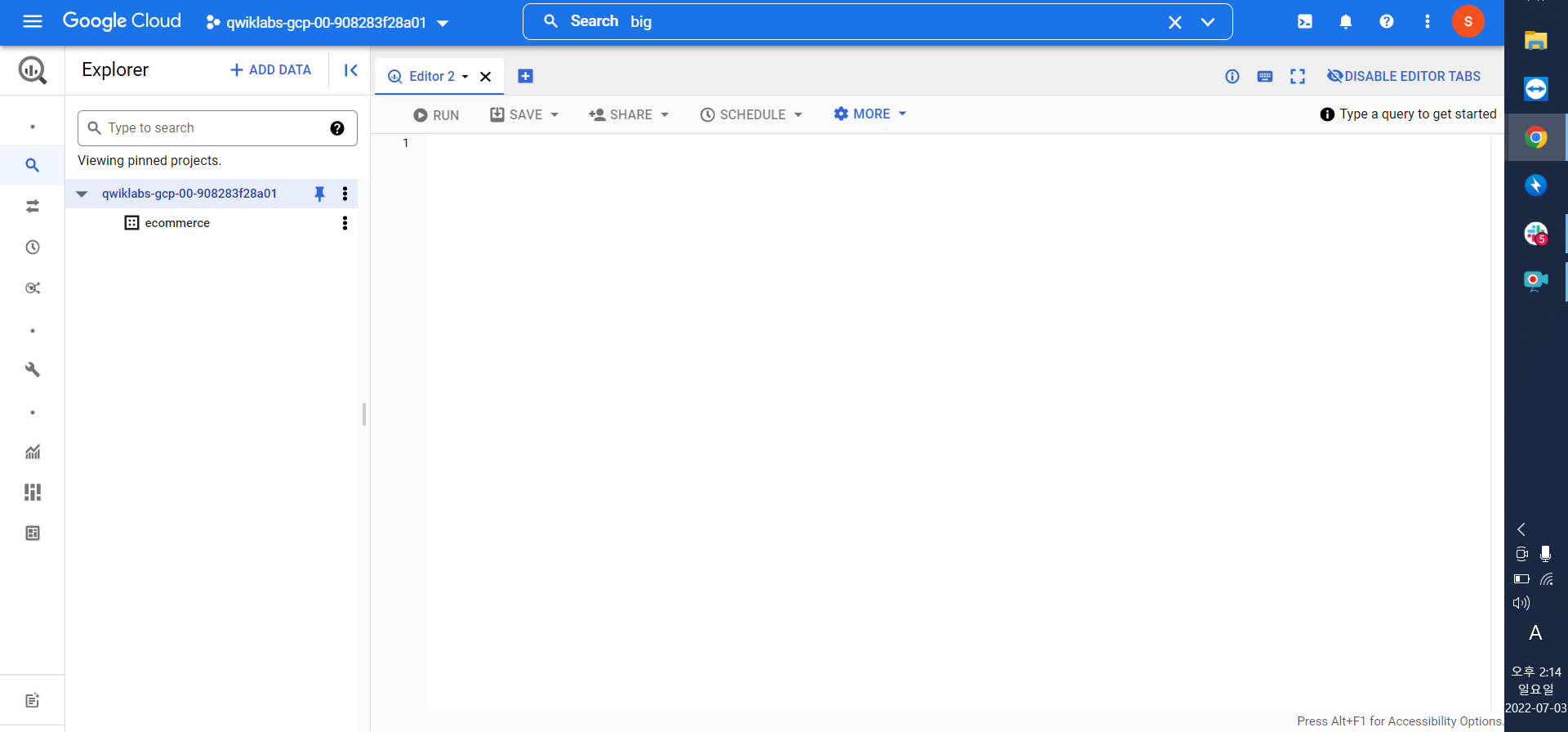The image size is (1568, 732).
Task: Open keyboard shortcuts icon
Action: [x=1265, y=77]
